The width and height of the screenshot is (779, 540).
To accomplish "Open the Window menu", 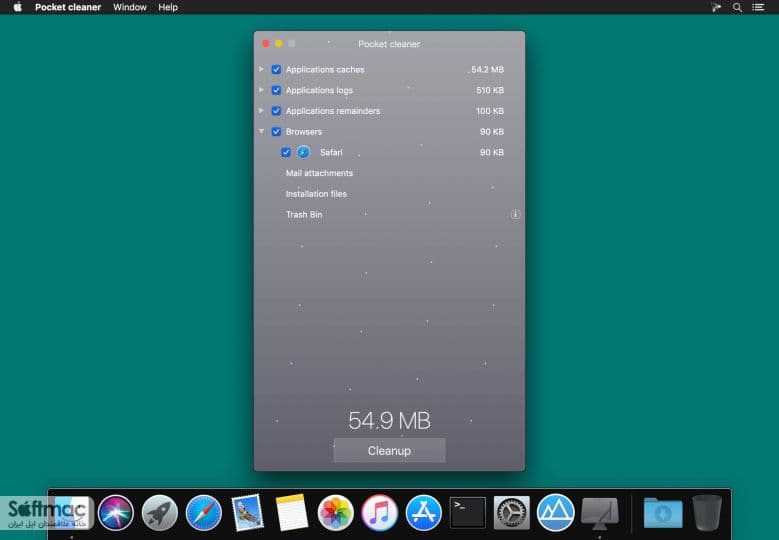I will point(130,7).
